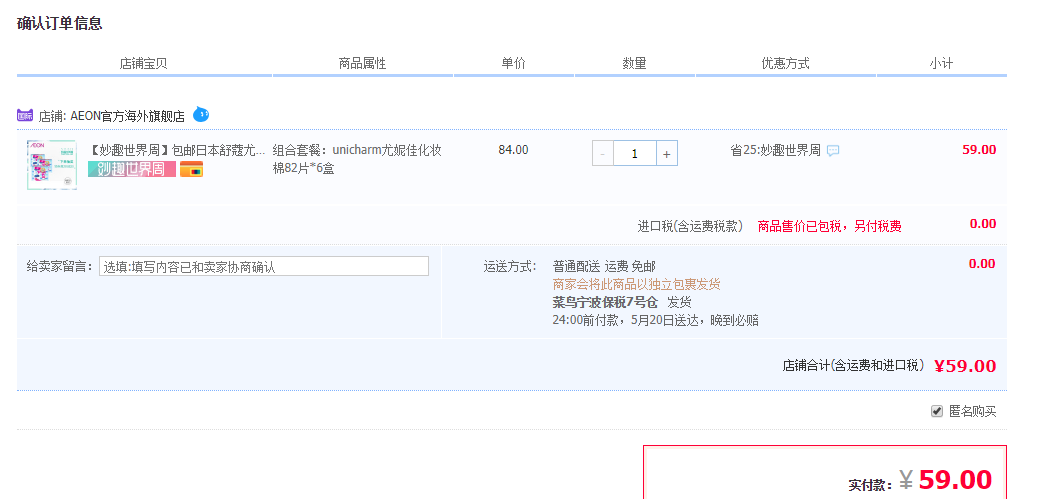Click the 商品售价已包税 tax notice
1039x499 pixels.
pos(829,226)
